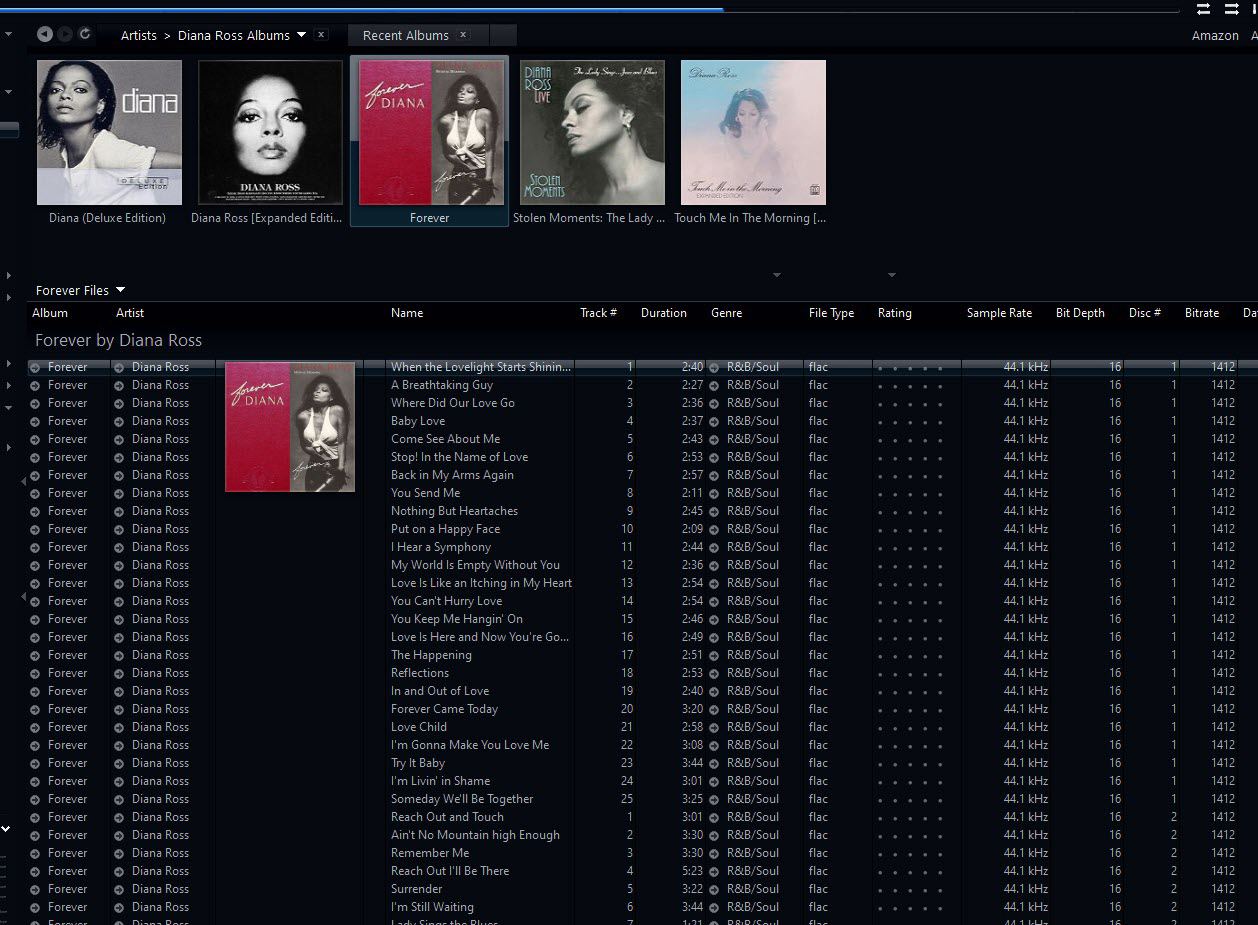Click the double right-arrows playback mode icon

(1231, 9)
